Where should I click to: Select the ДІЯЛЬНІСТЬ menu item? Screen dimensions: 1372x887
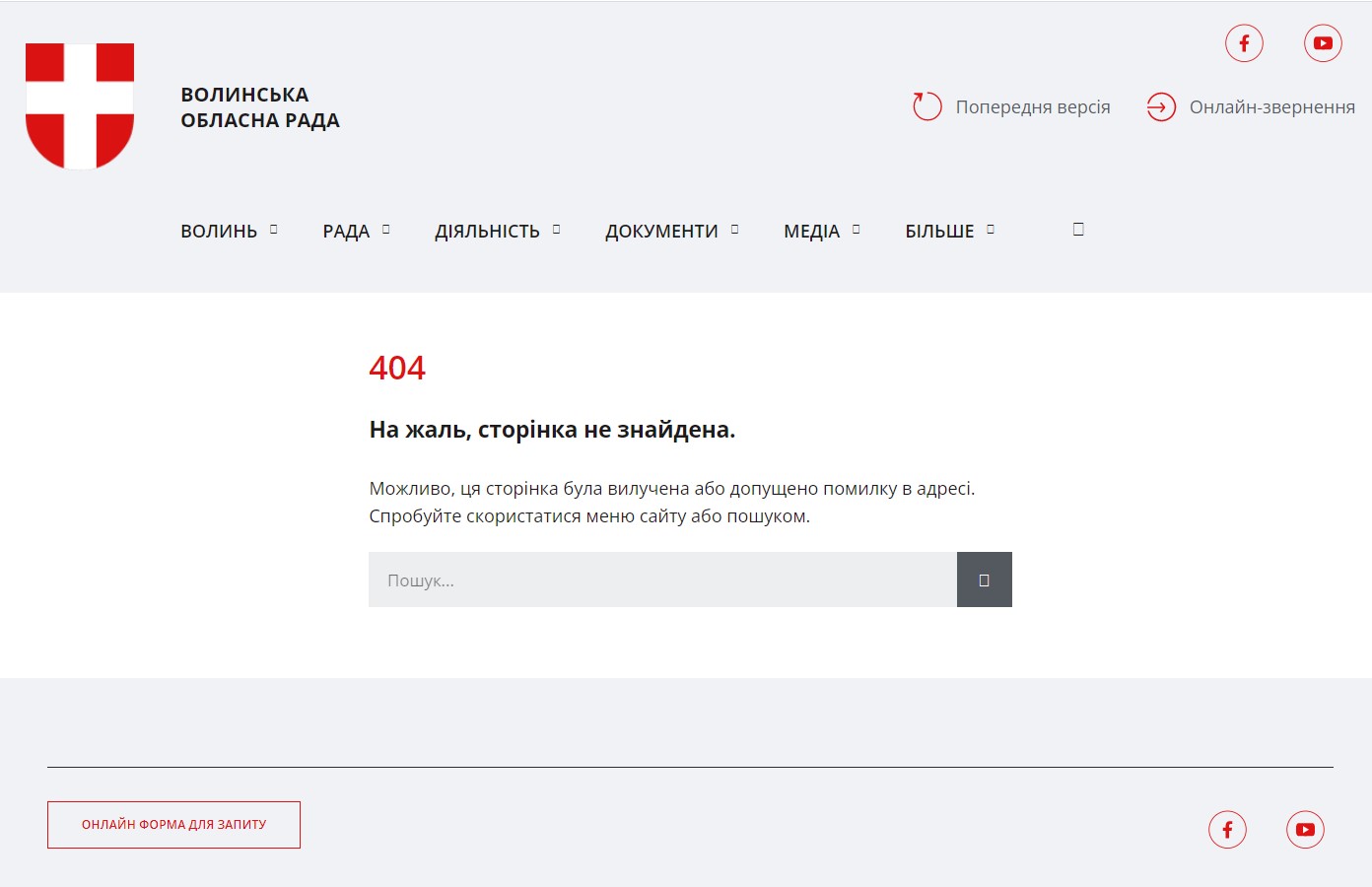click(487, 232)
